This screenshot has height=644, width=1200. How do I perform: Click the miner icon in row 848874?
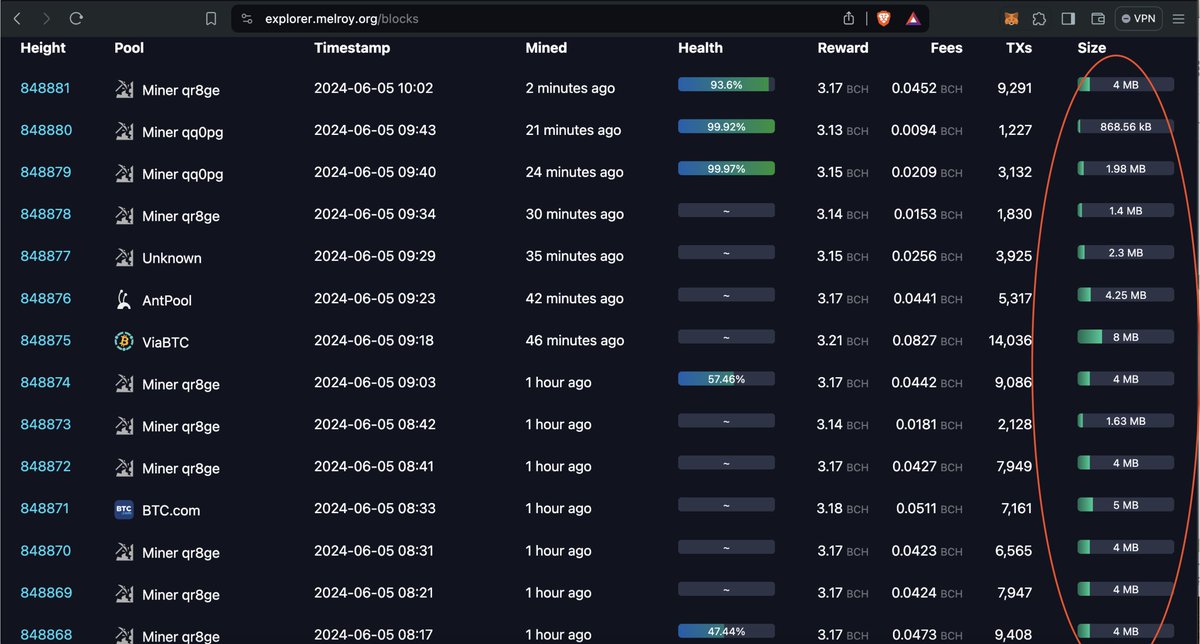[x=124, y=383]
